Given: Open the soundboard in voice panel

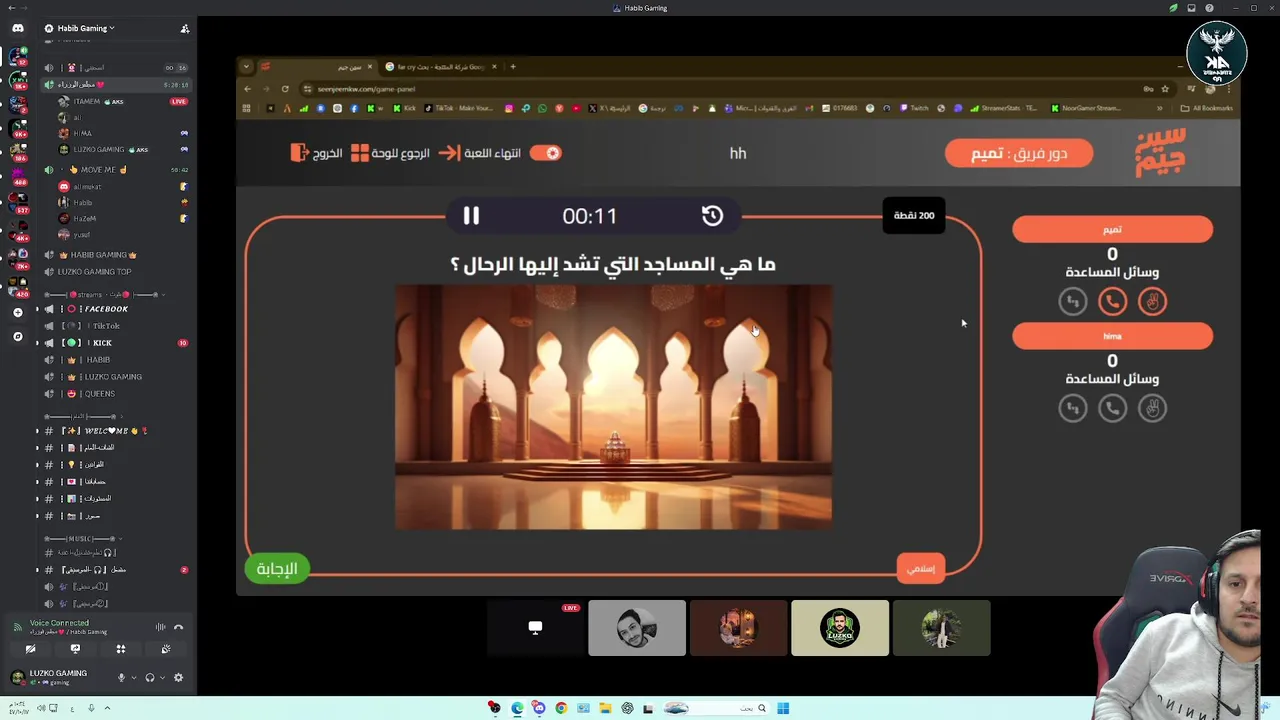Looking at the screenshot, I should [x=166, y=649].
